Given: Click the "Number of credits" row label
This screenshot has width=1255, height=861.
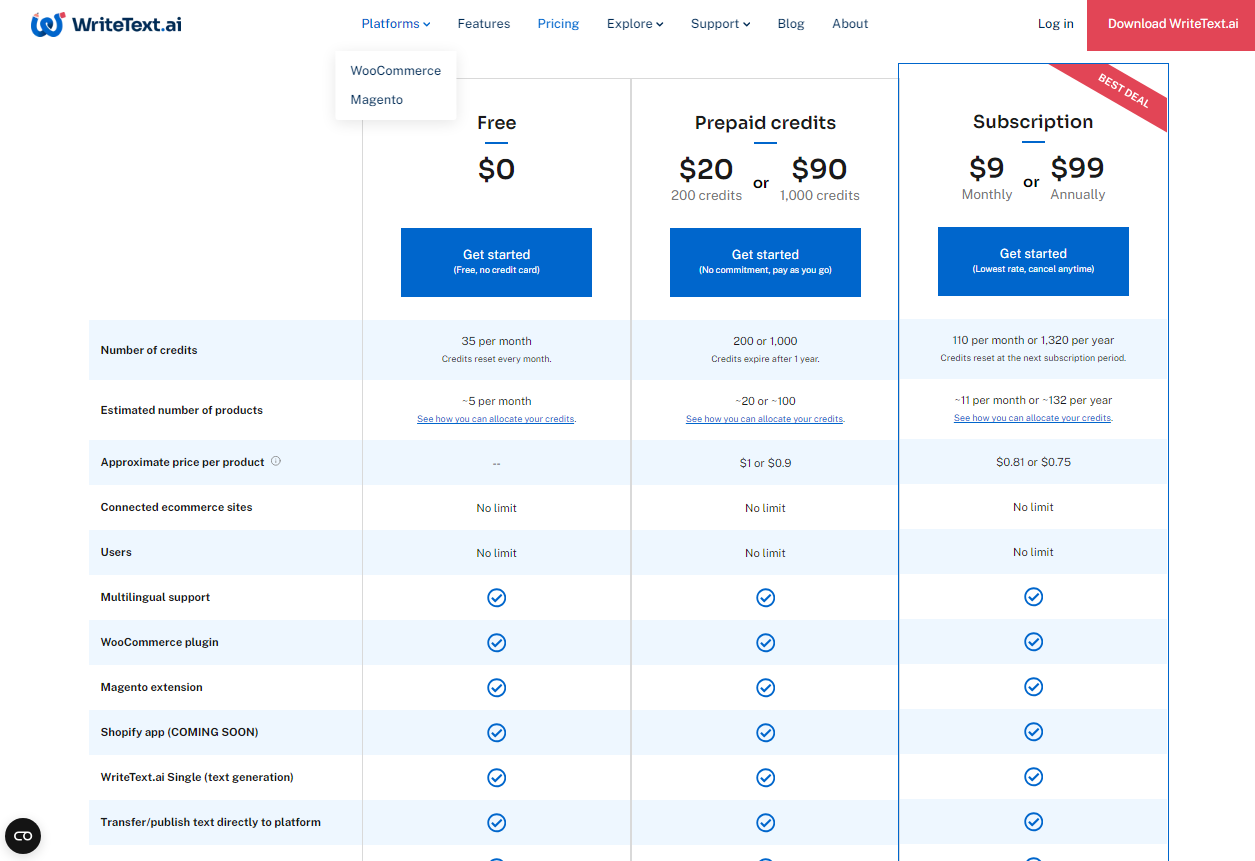Looking at the screenshot, I should (149, 350).
